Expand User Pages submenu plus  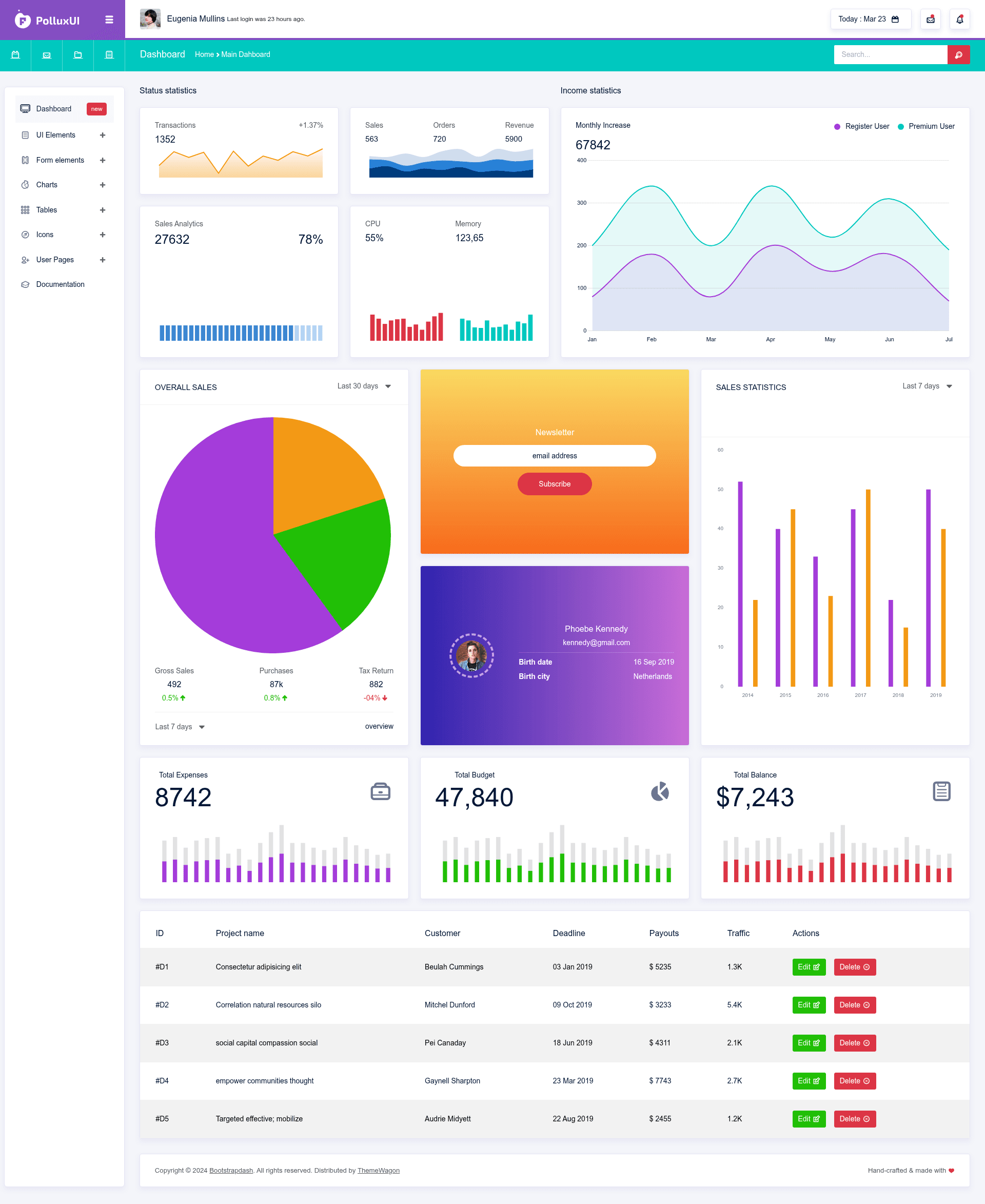[103, 260]
